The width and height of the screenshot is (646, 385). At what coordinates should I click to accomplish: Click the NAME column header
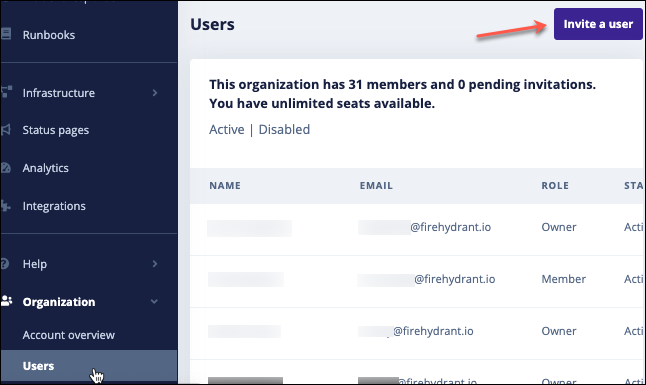click(x=225, y=185)
